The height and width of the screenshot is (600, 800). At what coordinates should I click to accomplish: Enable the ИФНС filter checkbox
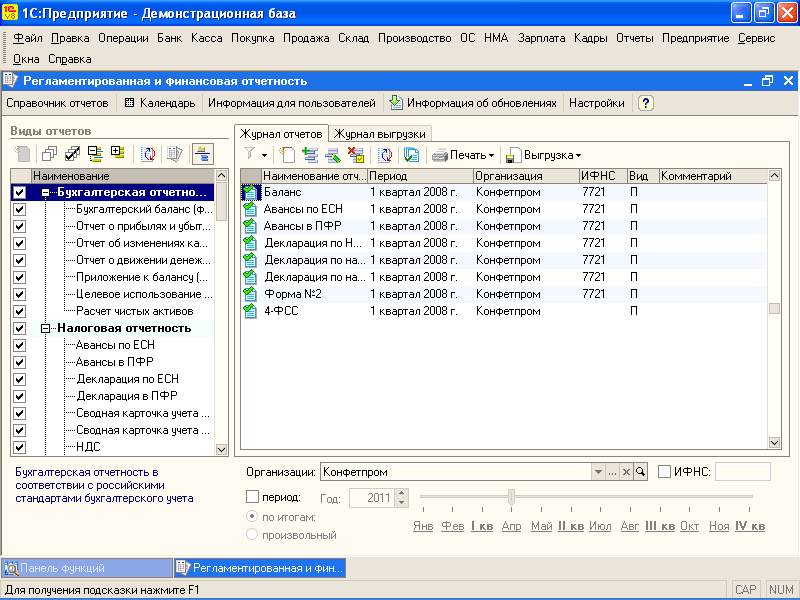[x=664, y=472]
